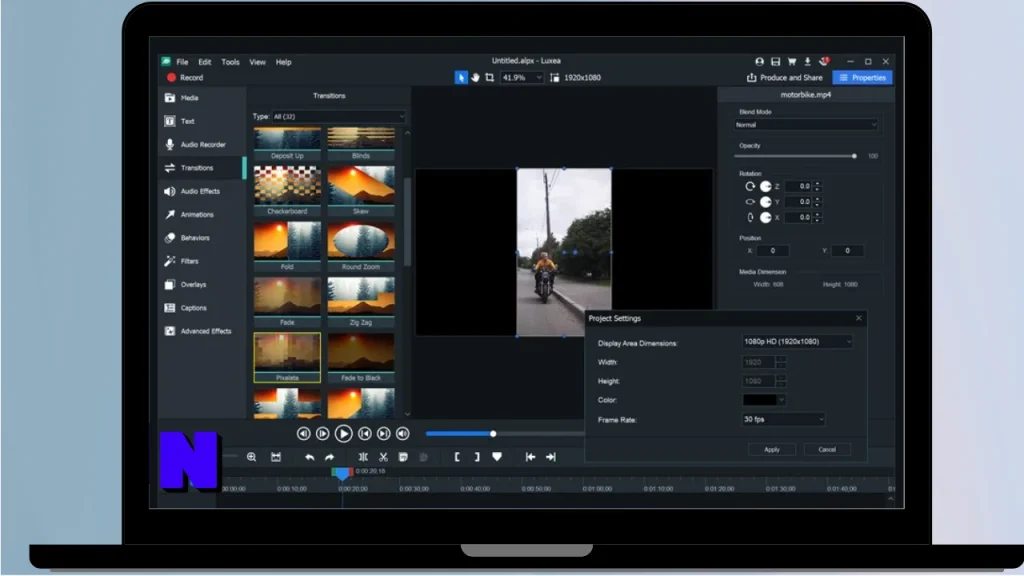Set the out point bracket
This screenshot has width=1024, height=576.
(x=477, y=457)
